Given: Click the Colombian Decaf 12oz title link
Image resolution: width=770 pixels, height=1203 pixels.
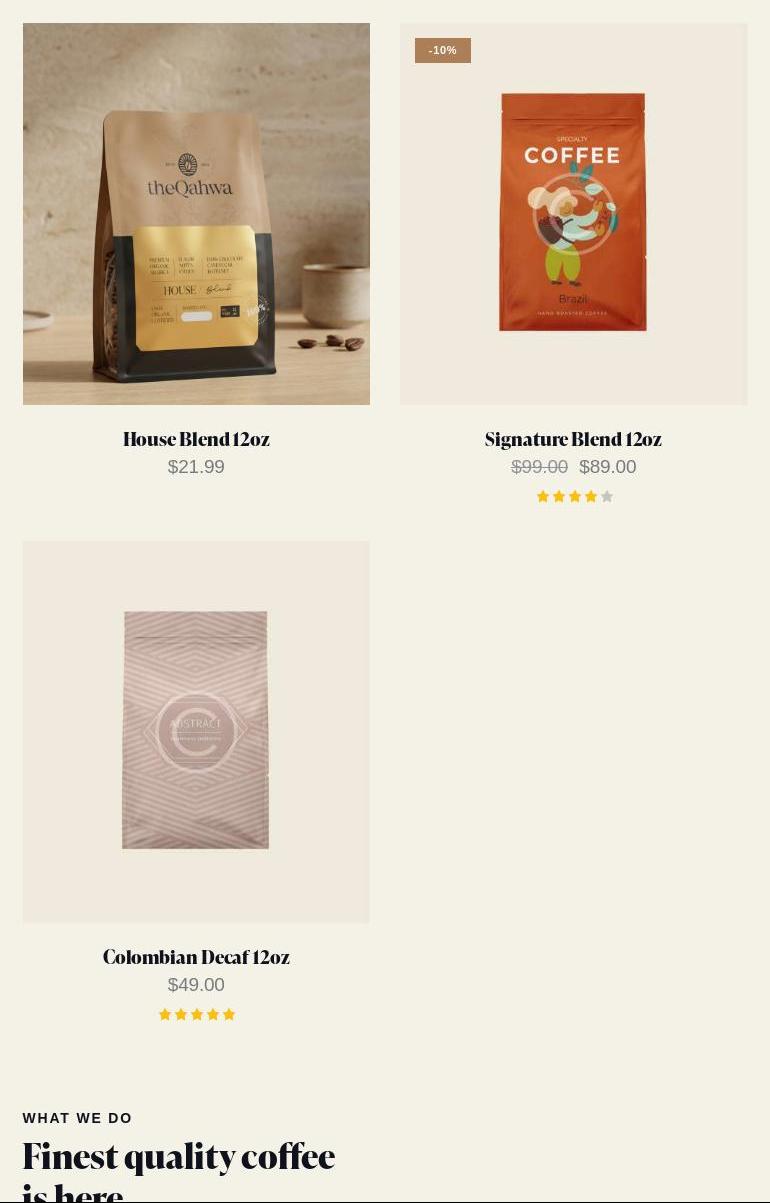Looking at the screenshot, I should (x=196, y=957).
